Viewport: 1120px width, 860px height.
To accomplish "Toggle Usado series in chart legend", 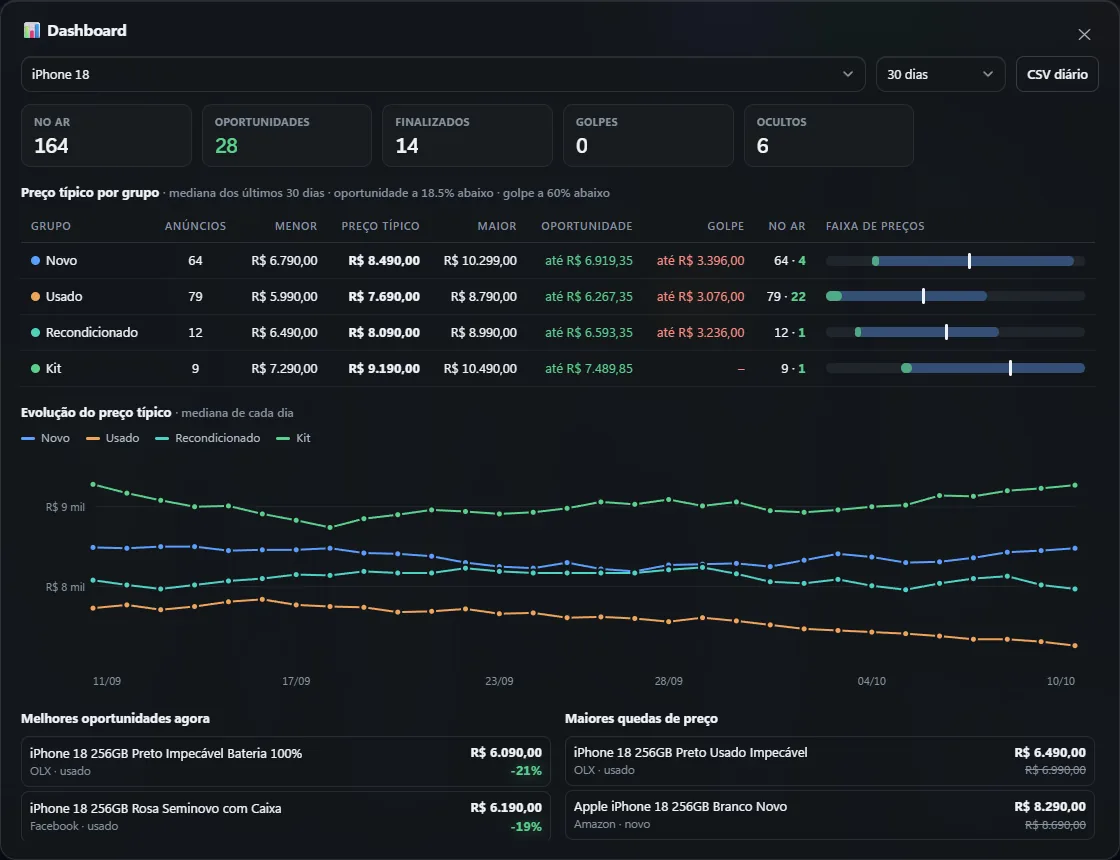I will [112, 438].
